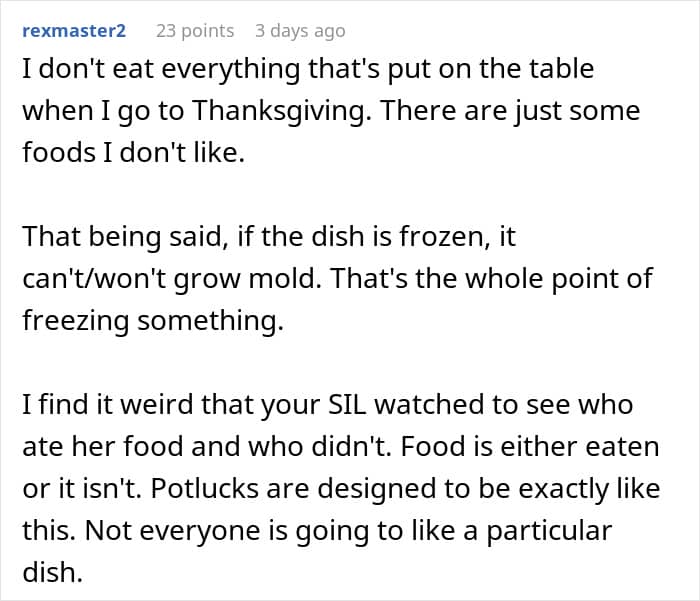Click the 3 days ago timestamp
The image size is (700, 601).
tap(299, 31)
